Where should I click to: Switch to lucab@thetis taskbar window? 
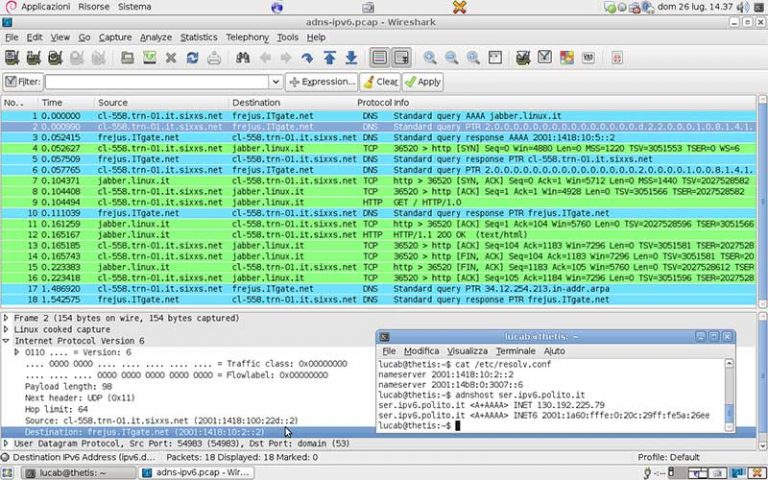click(79, 473)
